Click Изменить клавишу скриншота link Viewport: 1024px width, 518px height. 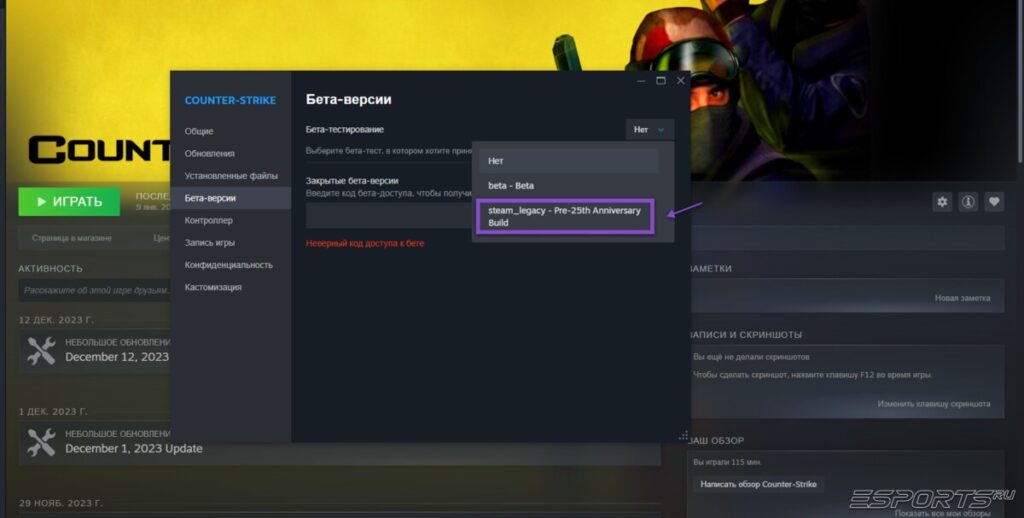(933, 404)
